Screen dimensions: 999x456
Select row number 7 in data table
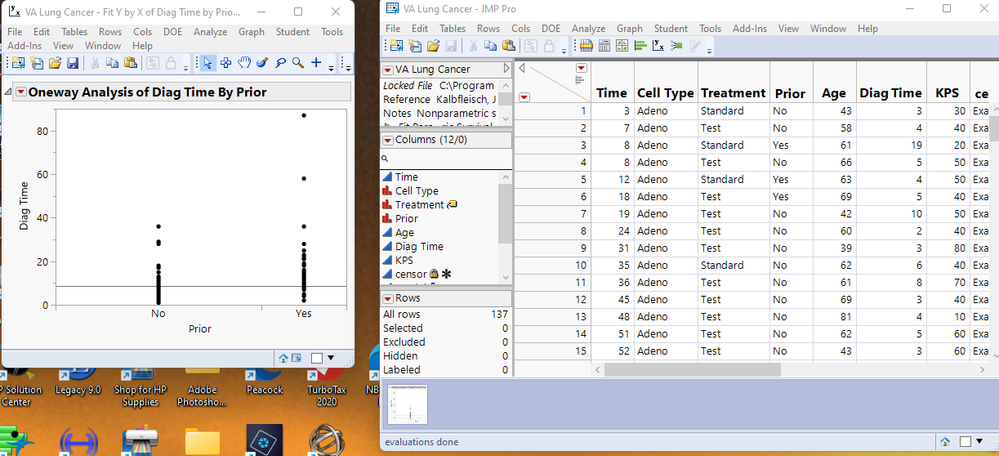tap(552, 213)
